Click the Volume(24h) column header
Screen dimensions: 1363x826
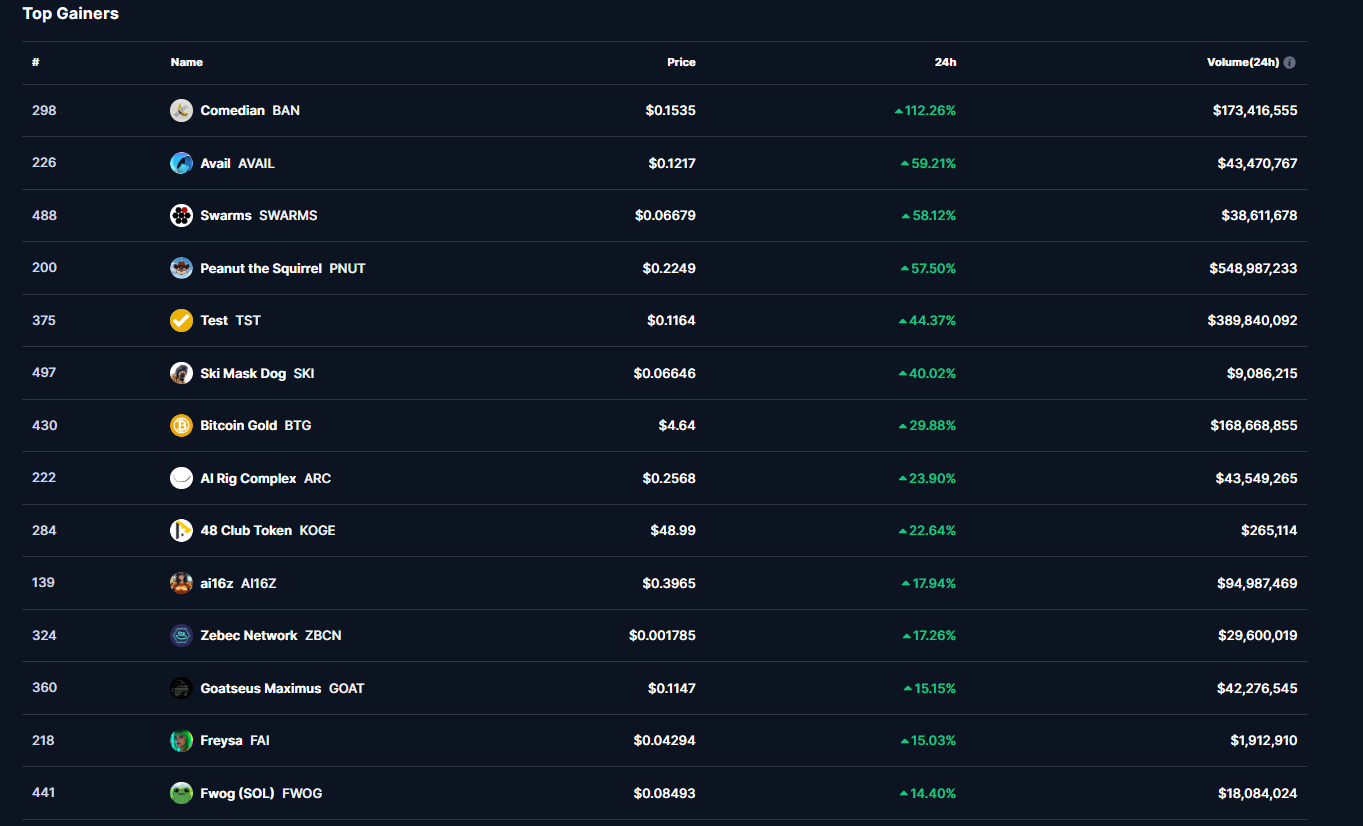click(1242, 62)
